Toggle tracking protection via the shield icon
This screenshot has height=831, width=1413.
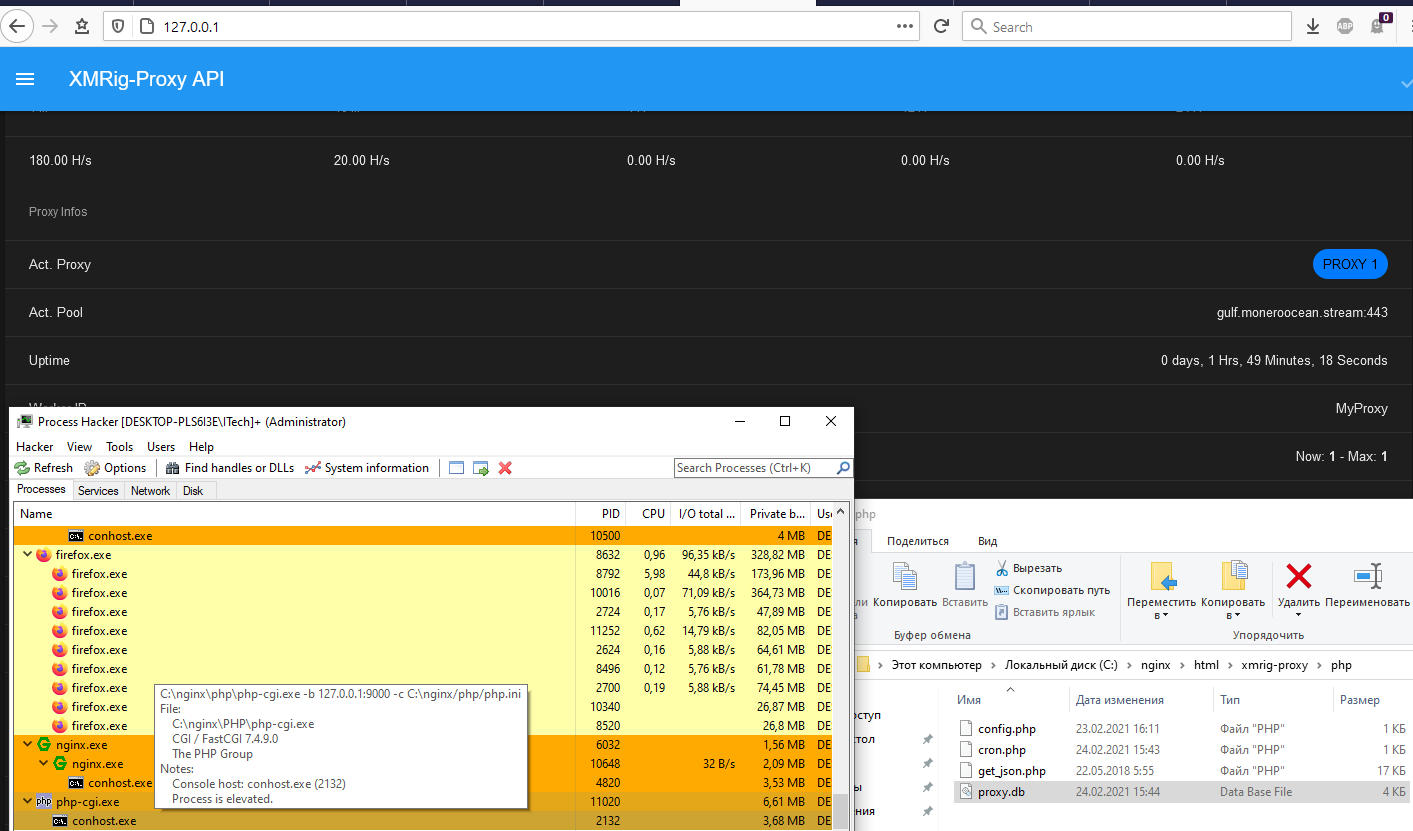118,26
